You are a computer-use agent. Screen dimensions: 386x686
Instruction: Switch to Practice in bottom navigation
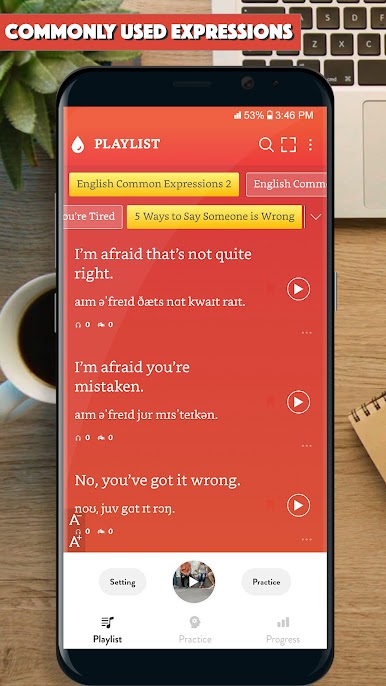coord(195,630)
